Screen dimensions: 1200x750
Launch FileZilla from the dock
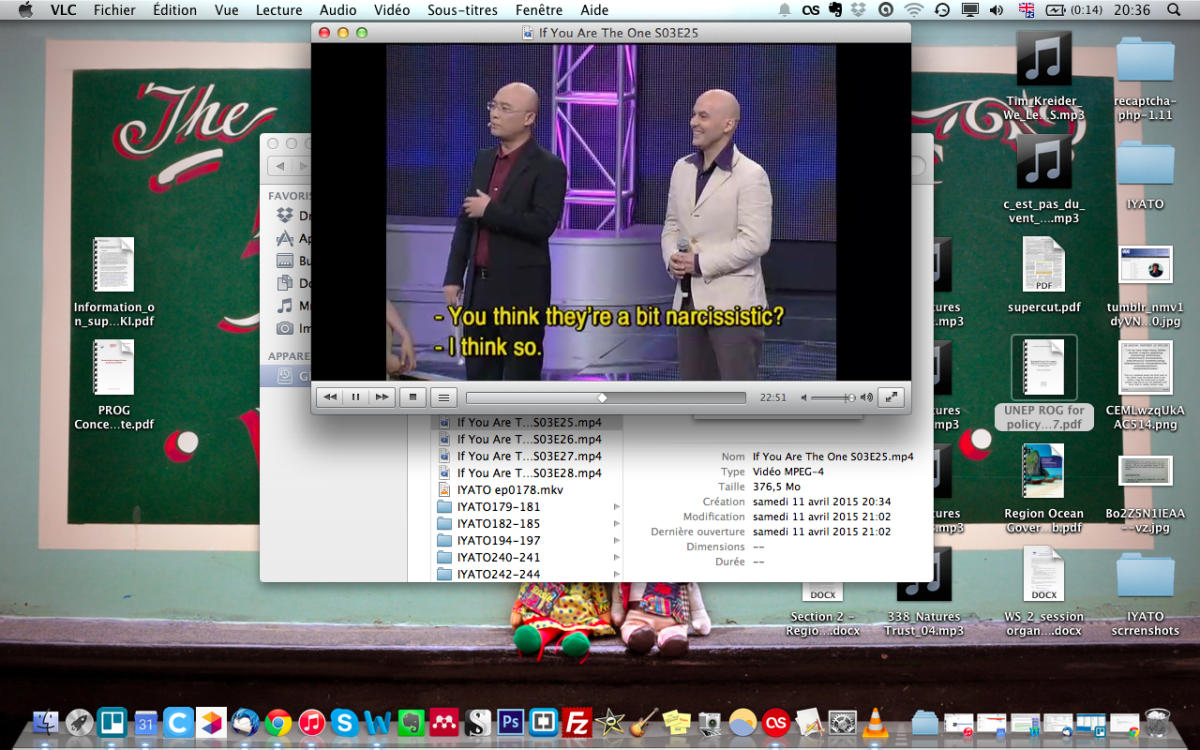click(x=576, y=722)
